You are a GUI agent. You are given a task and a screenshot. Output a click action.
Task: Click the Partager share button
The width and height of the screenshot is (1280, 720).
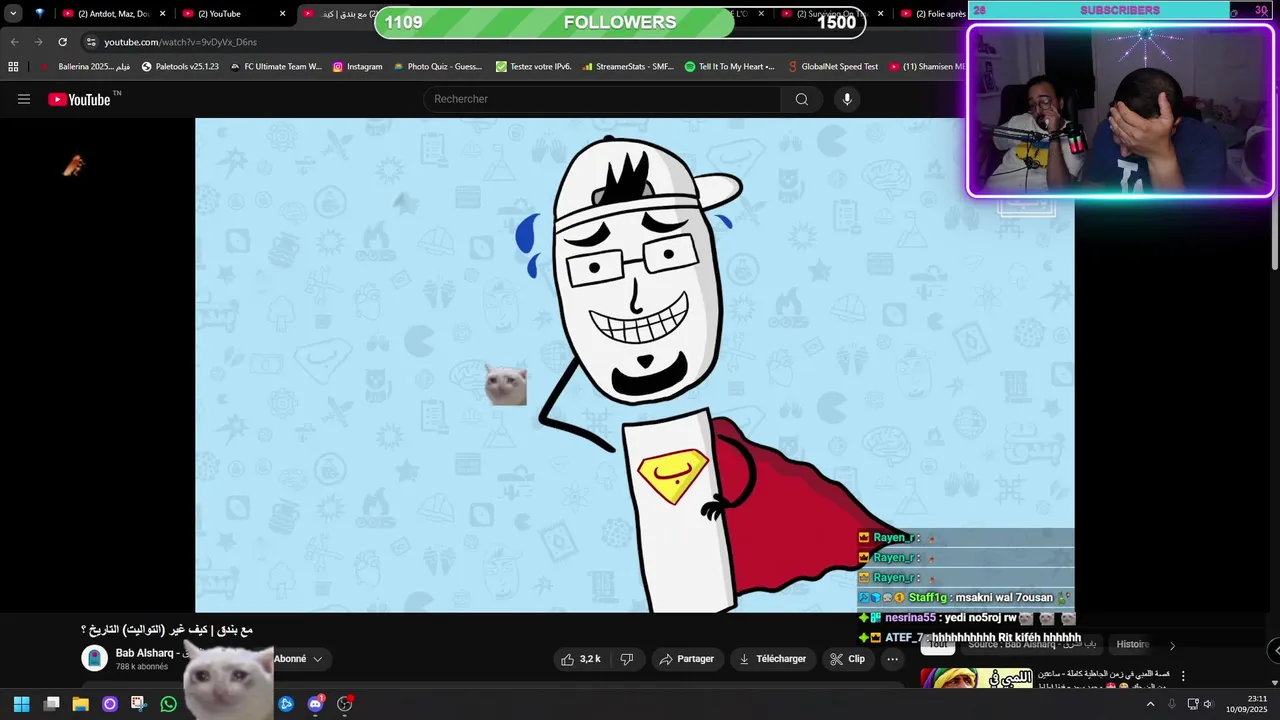tap(687, 659)
